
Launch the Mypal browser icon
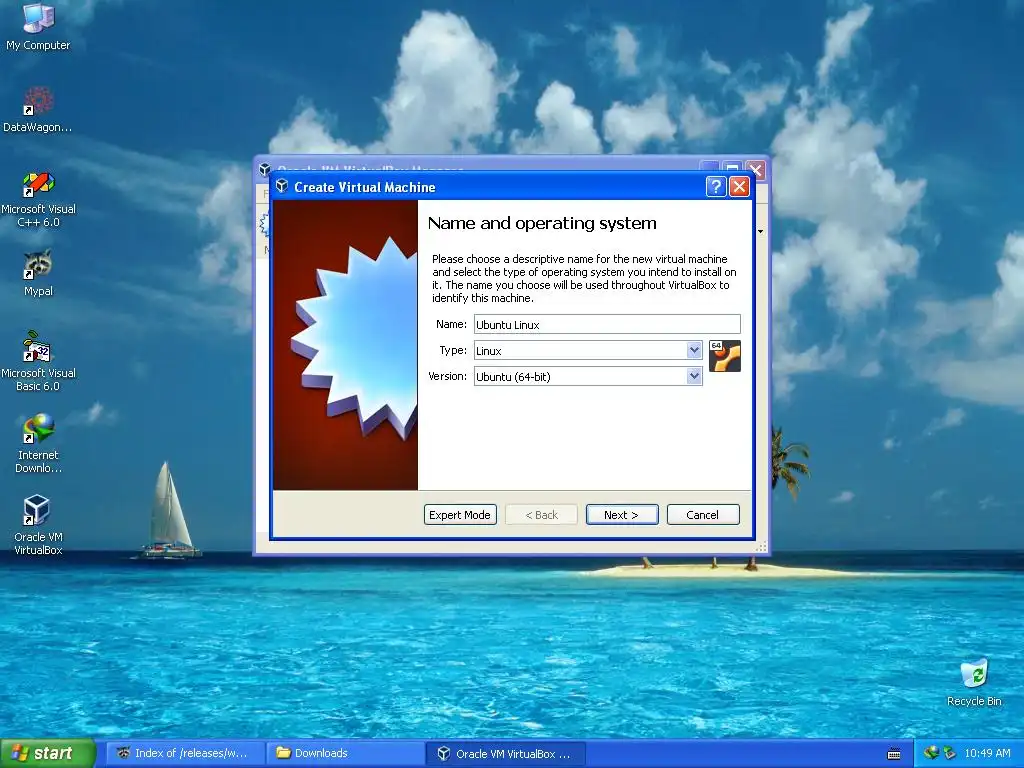[x=38, y=274]
